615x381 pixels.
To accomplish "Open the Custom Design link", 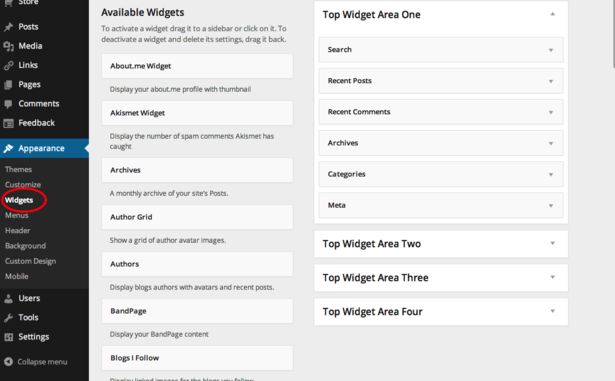I will pyautogui.click(x=31, y=261).
